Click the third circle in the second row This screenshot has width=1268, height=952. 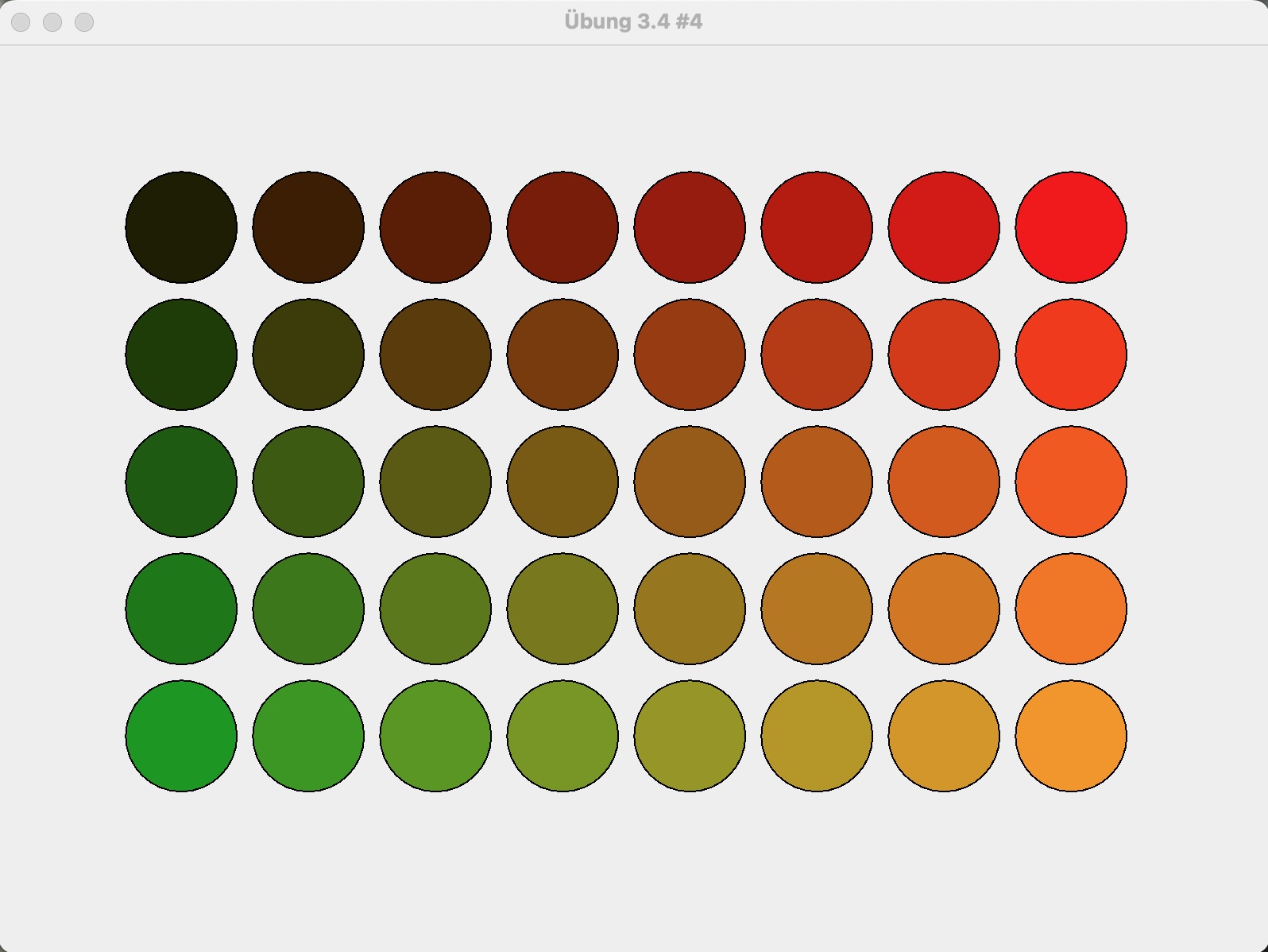[x=435, y=354]
